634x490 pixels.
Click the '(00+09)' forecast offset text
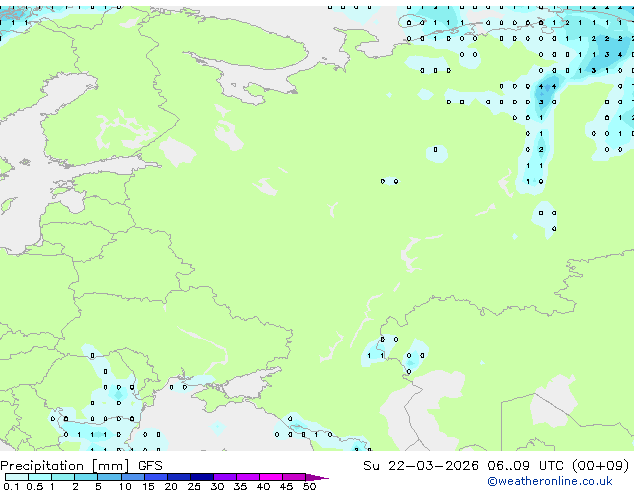[x=601, y=466]
